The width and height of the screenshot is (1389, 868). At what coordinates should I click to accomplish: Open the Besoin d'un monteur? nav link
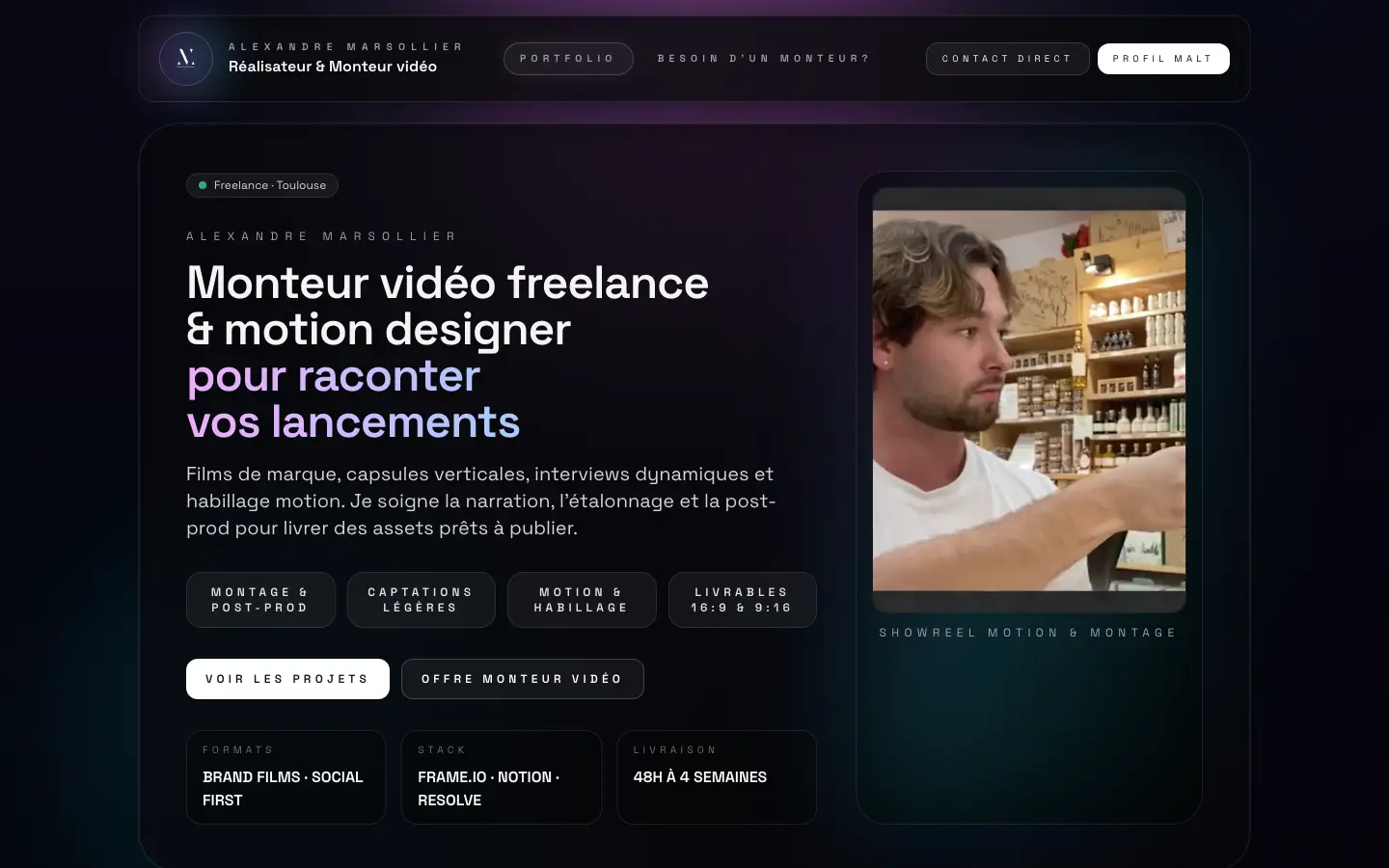[764, 59]
